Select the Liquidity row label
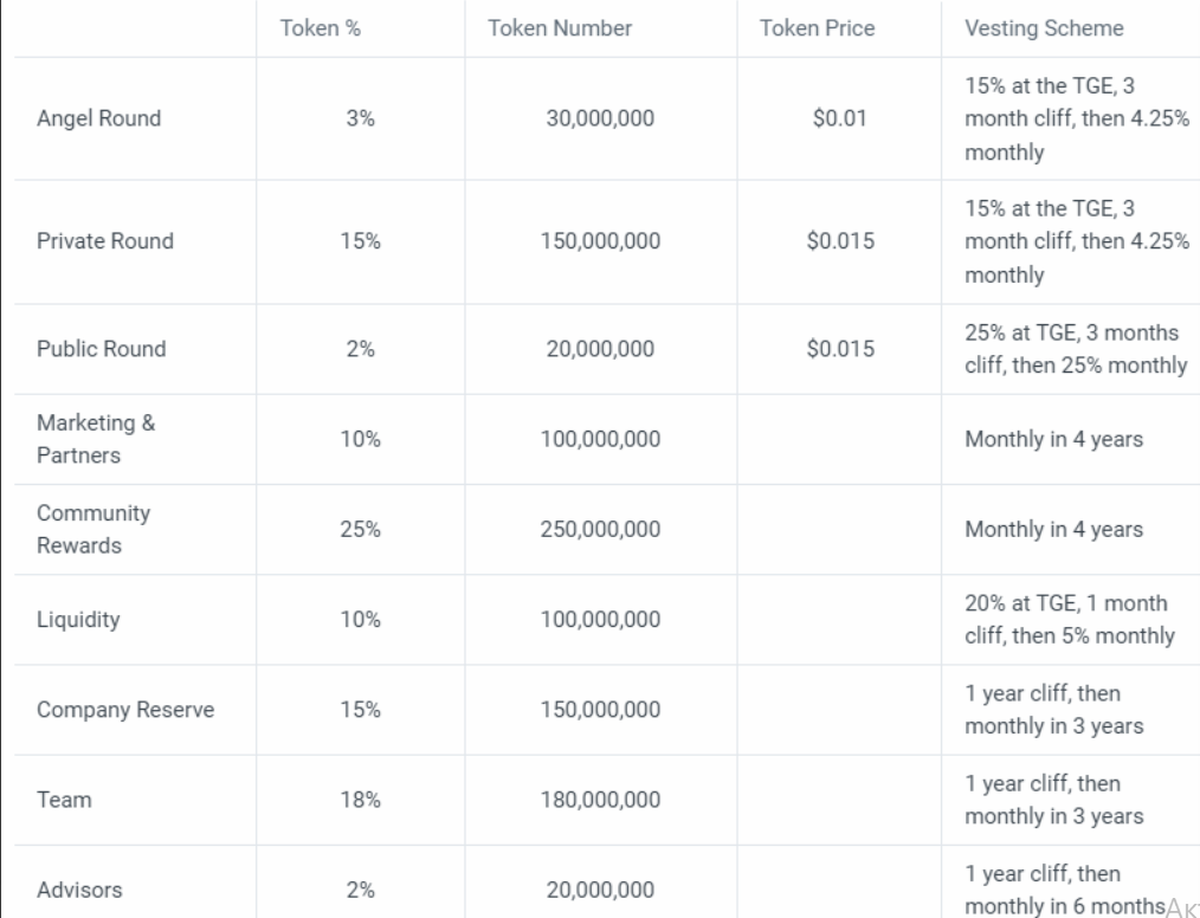 click(78, 619)
